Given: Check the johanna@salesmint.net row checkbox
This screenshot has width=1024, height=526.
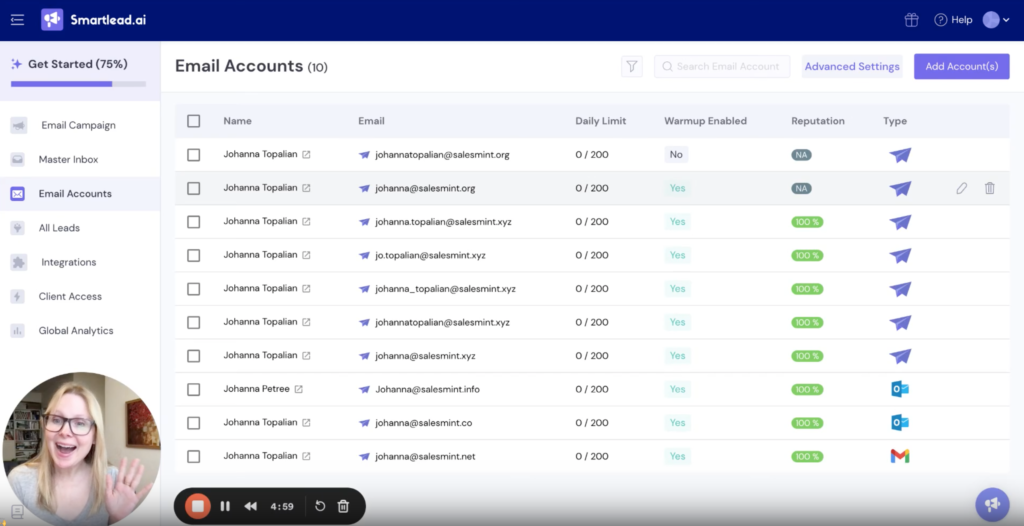Looking at the screenshot, I should (193, 457).
